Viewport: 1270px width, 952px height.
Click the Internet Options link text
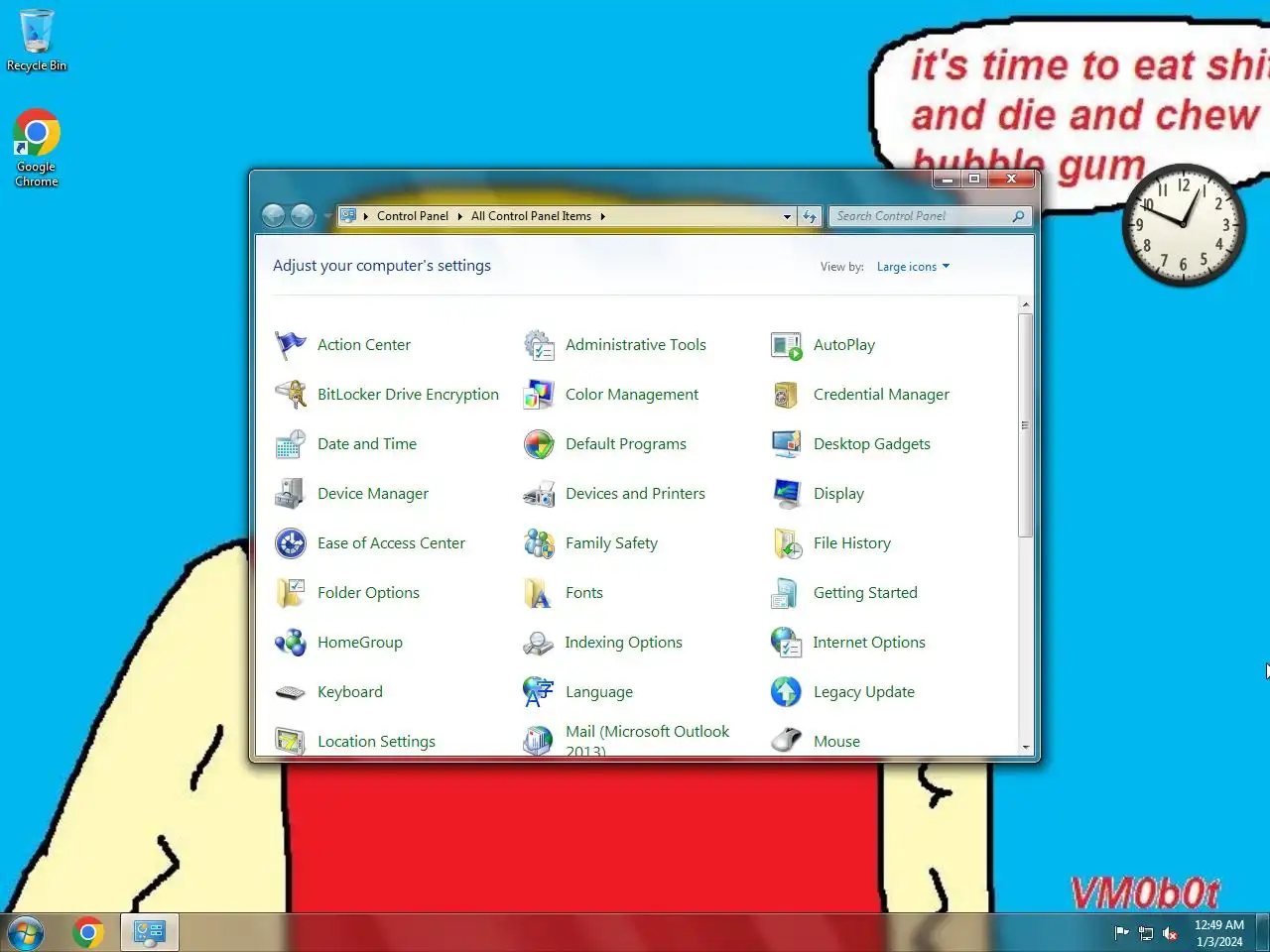(869, 643)
